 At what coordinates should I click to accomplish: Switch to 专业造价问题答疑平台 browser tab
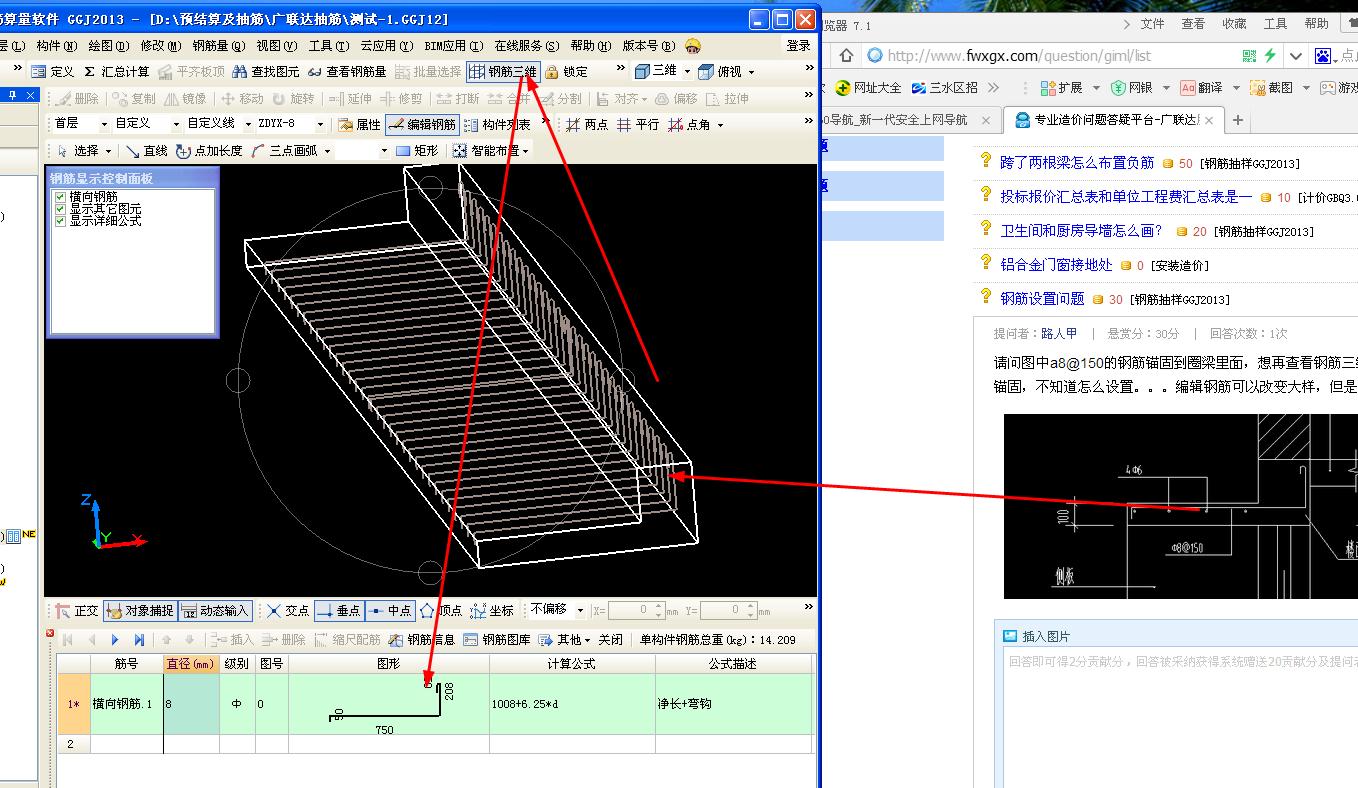tap(1112, 120)
